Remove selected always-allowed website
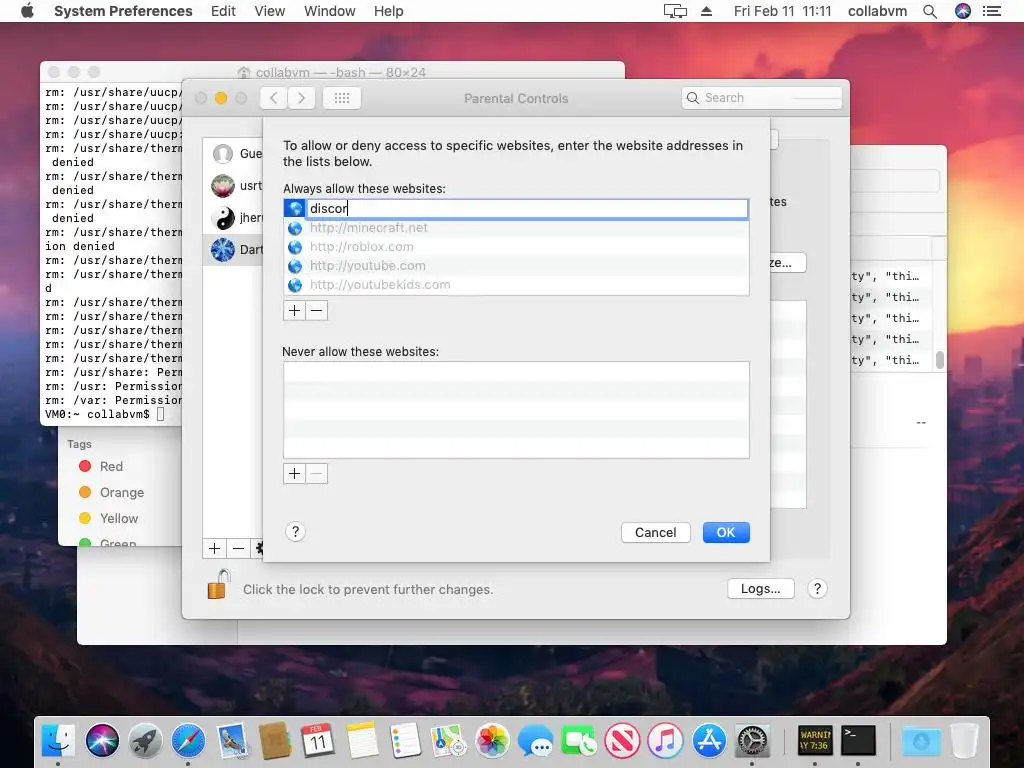The height and width of the screenshot is (768, 1024). 317,311
